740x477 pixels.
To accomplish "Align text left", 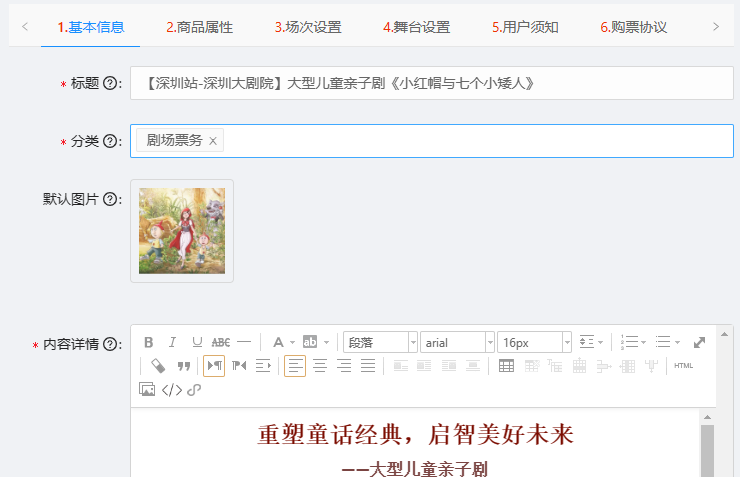I will tap(295, 366).
